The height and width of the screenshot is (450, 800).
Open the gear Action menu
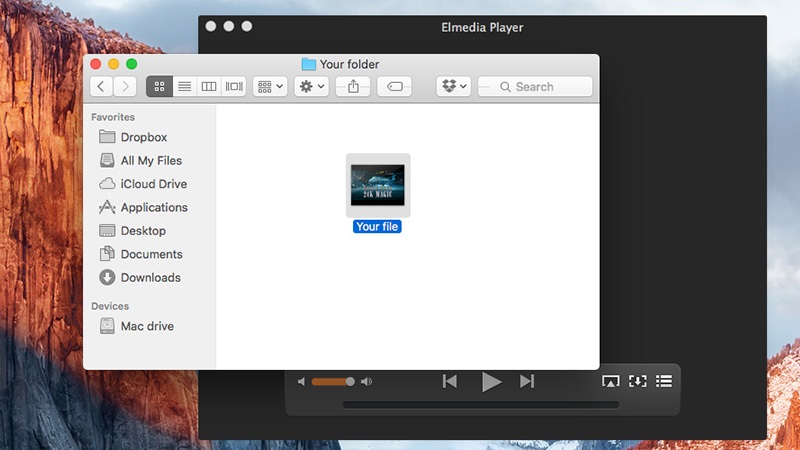[x=311, y=86]
